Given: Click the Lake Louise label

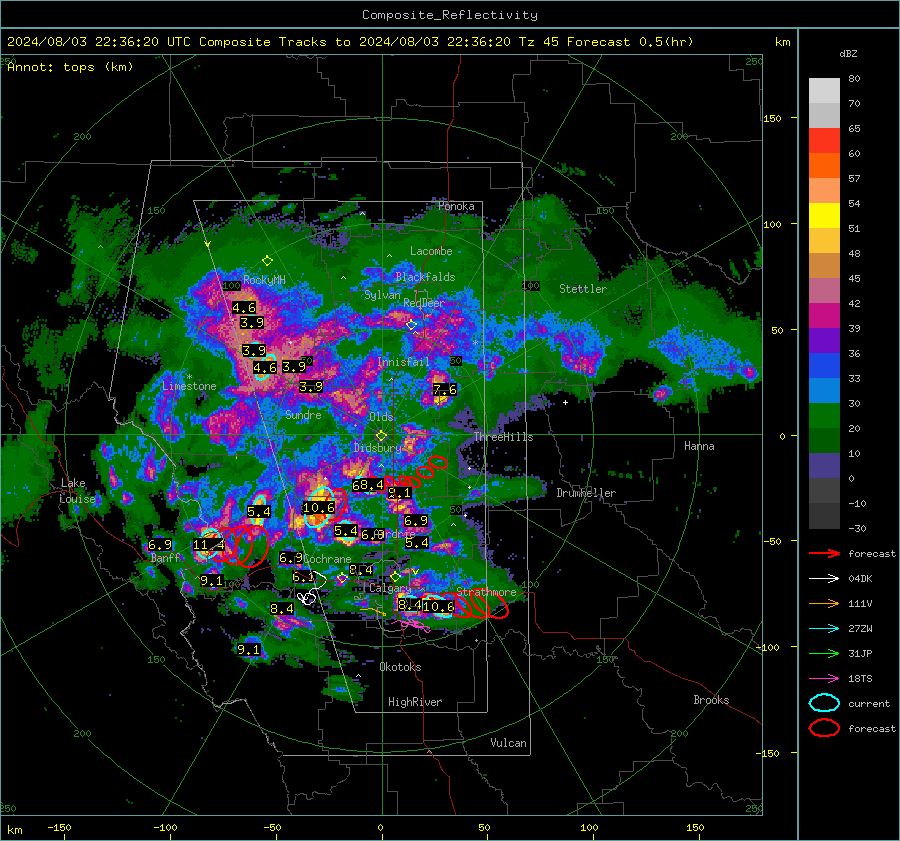Looking at the screenshot, I should point(76,491).
